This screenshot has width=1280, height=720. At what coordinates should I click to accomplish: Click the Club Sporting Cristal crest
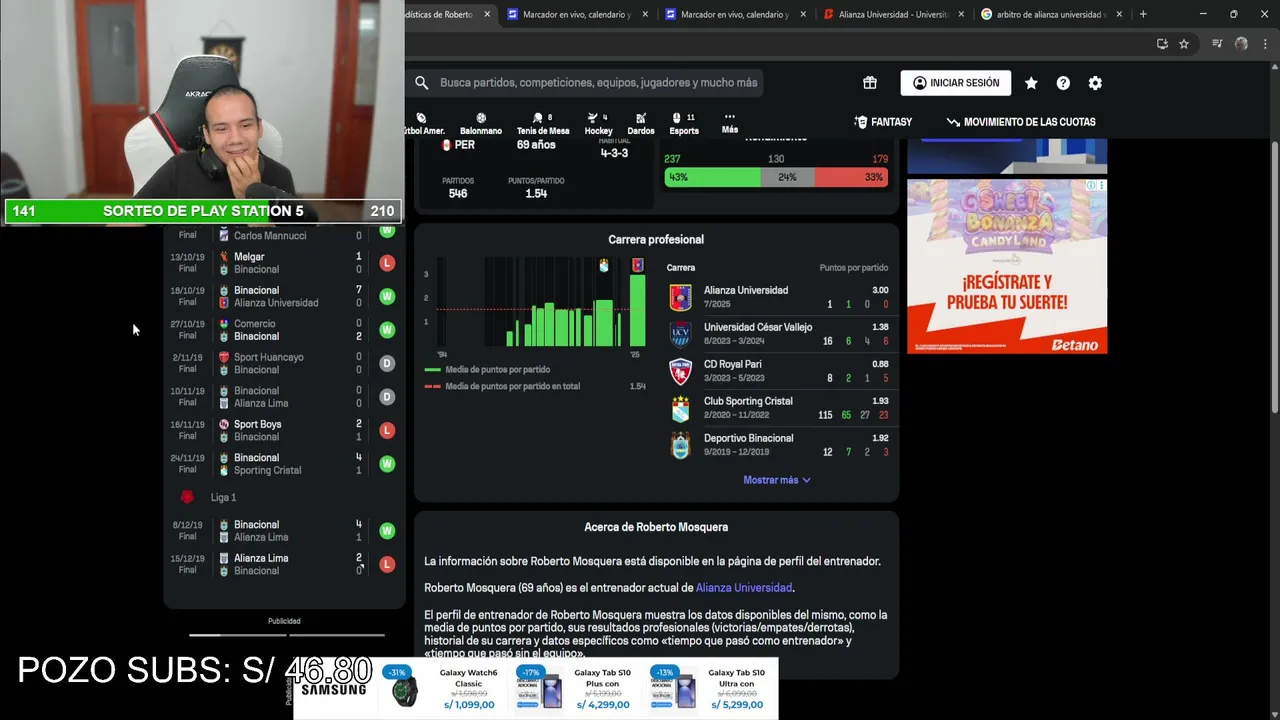680,408
